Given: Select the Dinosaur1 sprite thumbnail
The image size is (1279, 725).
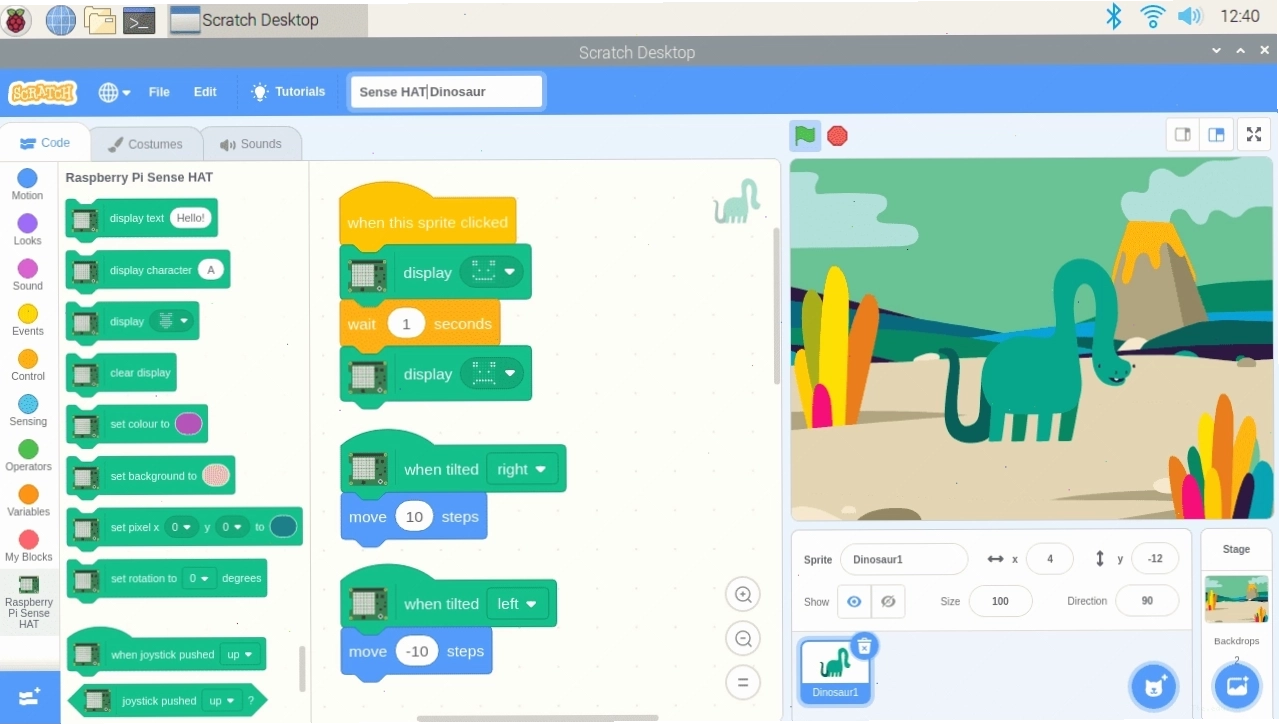Looking at the screenshot, I should tap(835, 670).
